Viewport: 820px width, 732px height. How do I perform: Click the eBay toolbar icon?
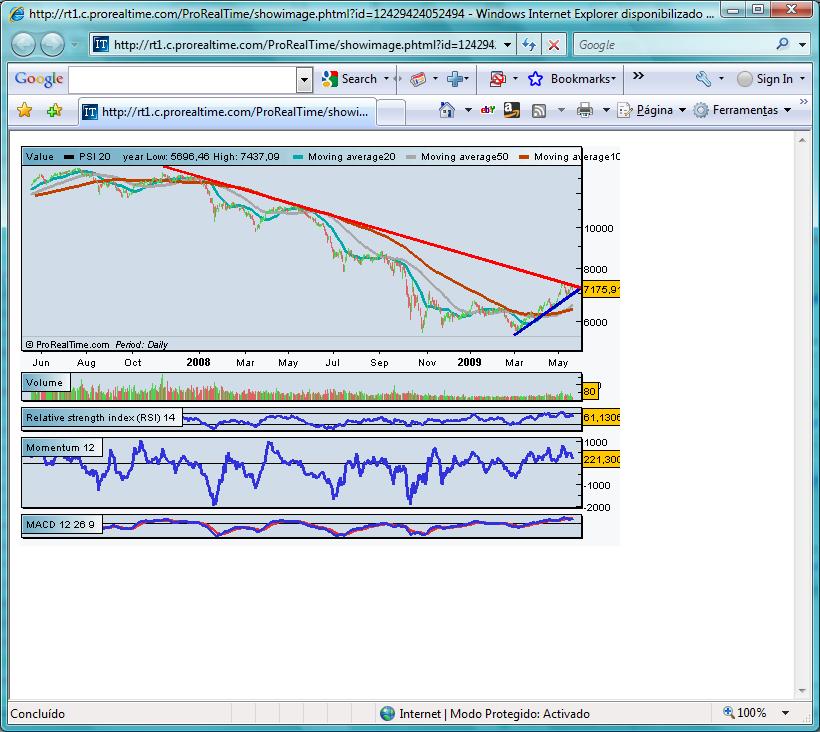pyautogui.click(x=487, y=110)
